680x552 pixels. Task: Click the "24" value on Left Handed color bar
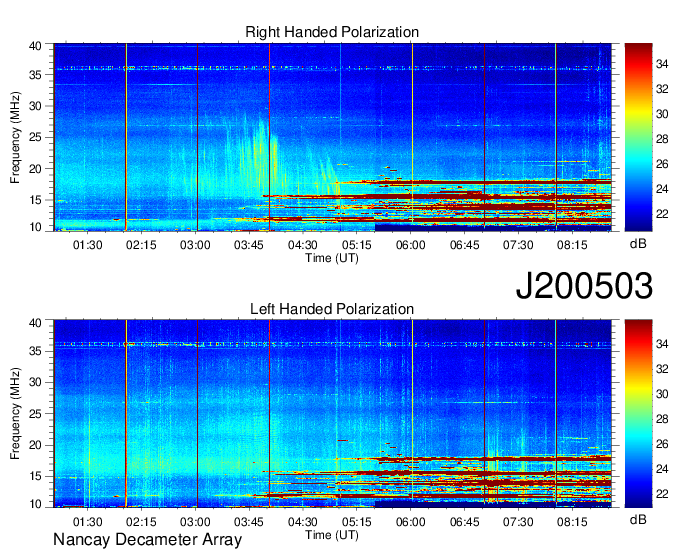[x=662, y=469]
